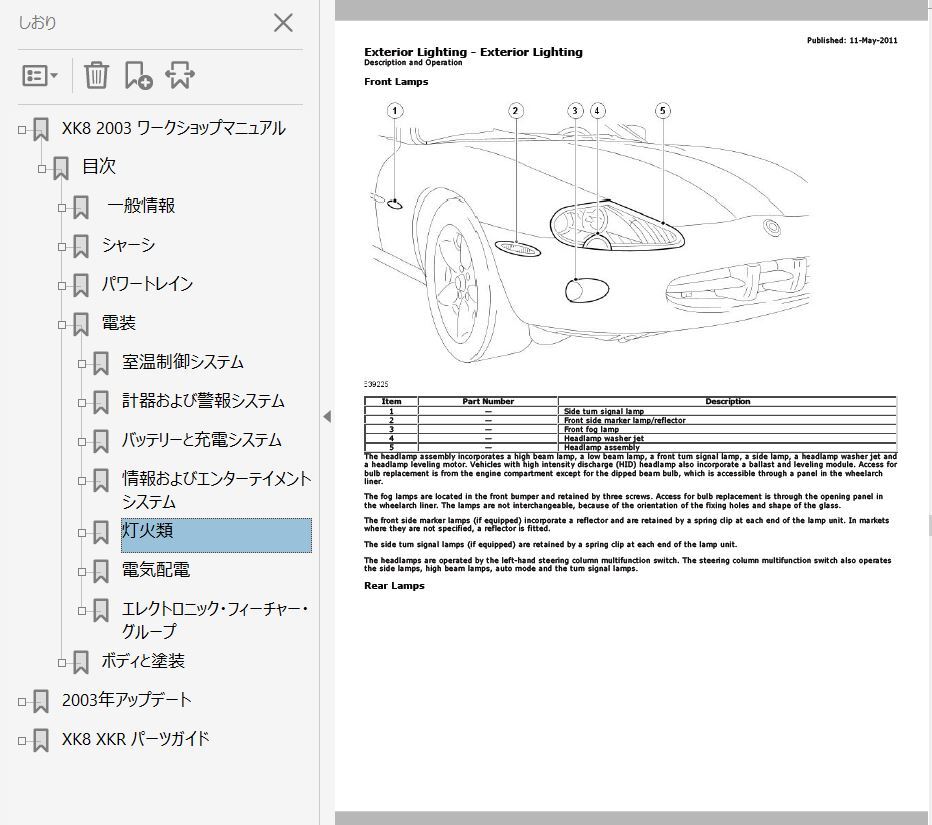The width and height of the screenshot is (932, 825).
Task: Click the bookmark ribbon icon beside 2003年アップデート
Action: coord(41,701)
